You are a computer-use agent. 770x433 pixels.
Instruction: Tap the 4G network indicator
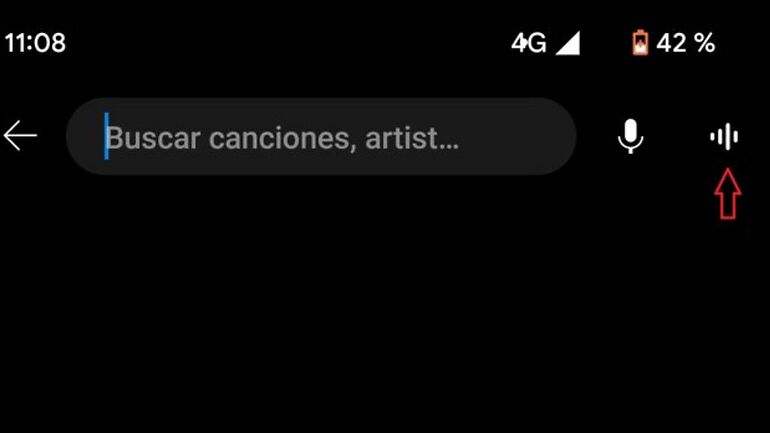coord(528,43)
